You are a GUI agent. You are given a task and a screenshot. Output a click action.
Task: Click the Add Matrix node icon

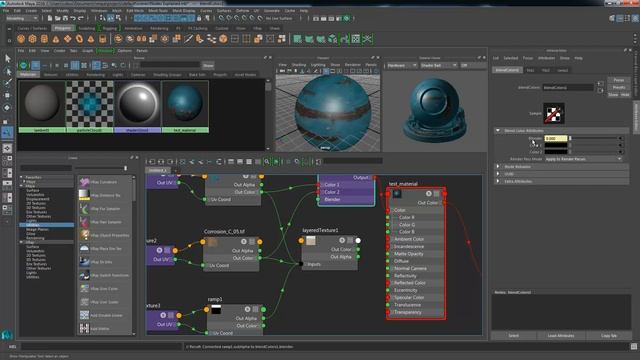point(84,329)
